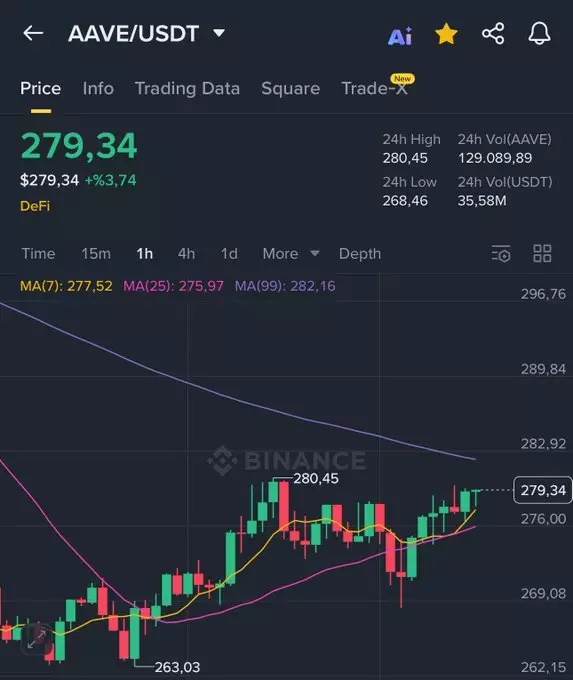Go back using the left arrow
The height and width of the screenshot is (680, 573).
click(33, 33)
